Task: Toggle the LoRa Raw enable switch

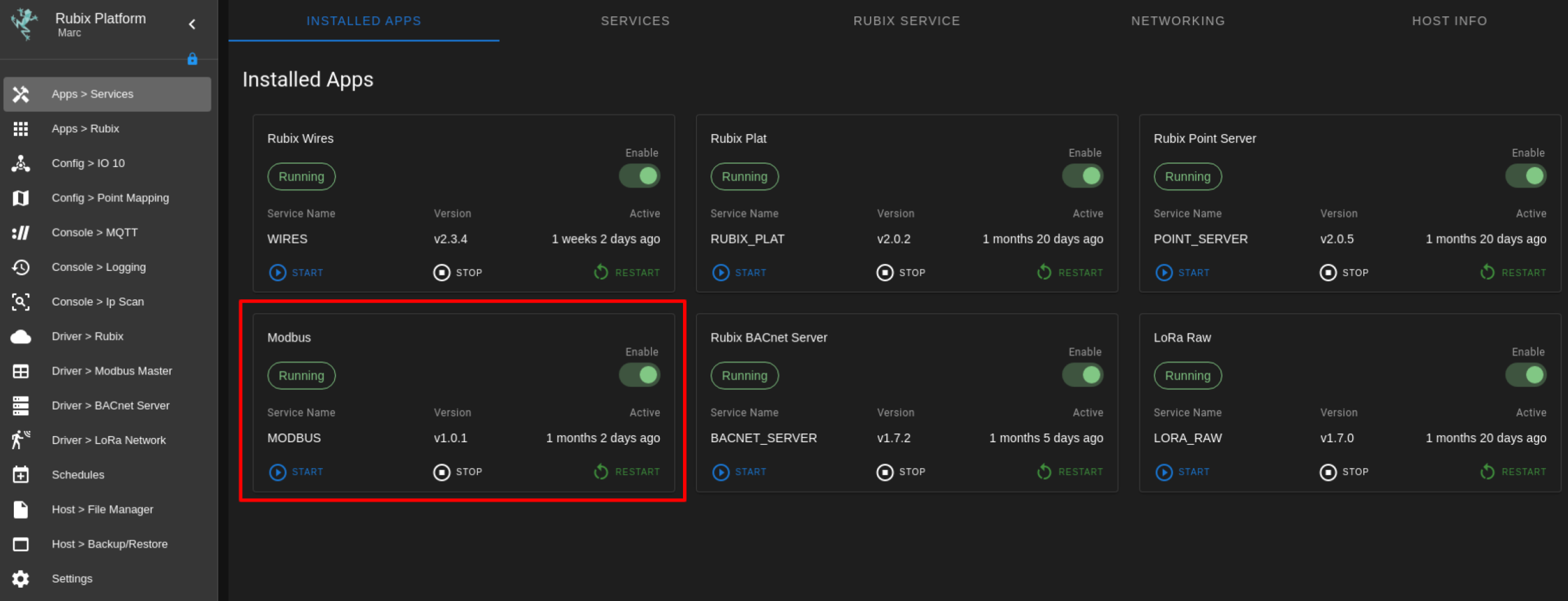Action: [x=1526, y=375]
